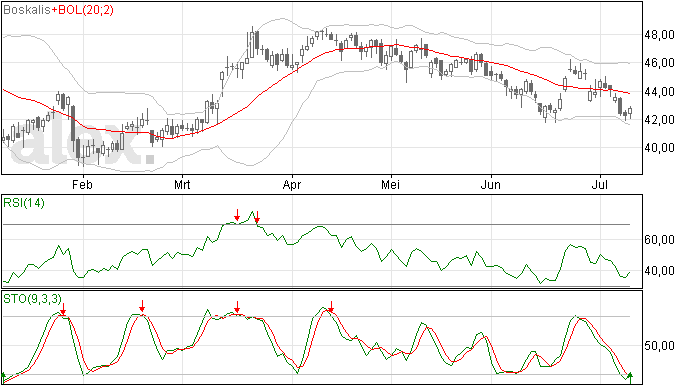This screenshot has height=387, width=690.
Task: Click the early February red arrow in STO panel
Action: 63,309
